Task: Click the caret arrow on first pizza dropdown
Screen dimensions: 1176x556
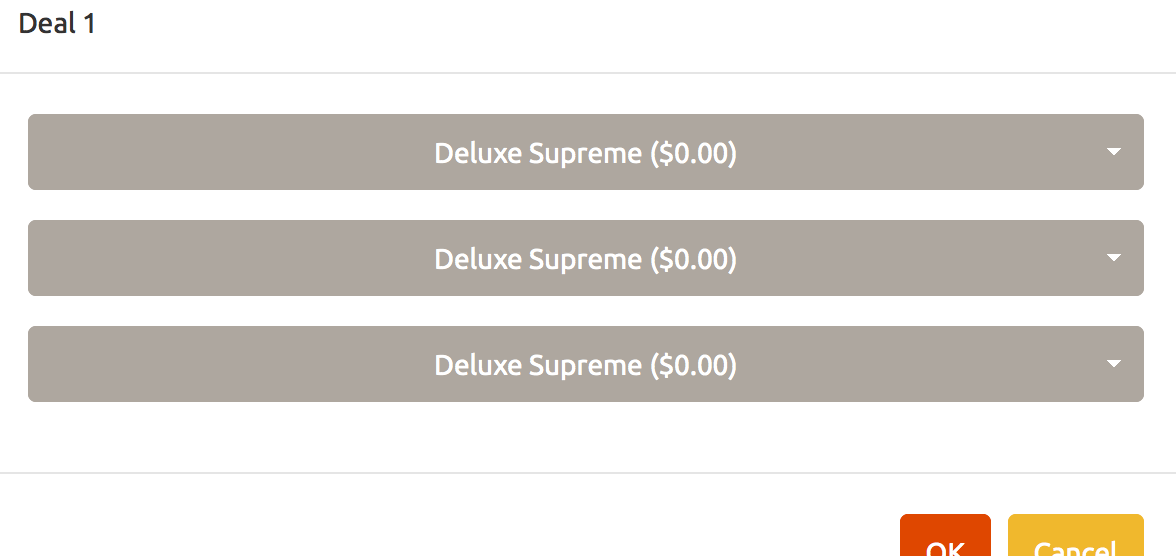Action: pos(1114,152)
